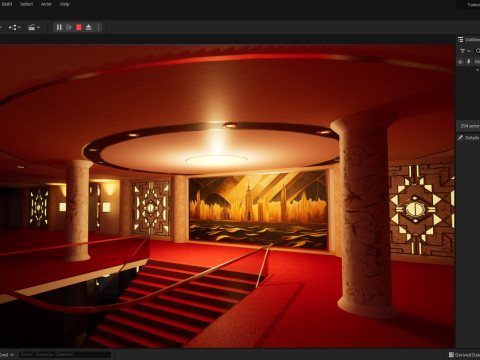The height and width of the screenshot is (360, 480).
Task: Open the cinematics clapperboard dropdown
Action: (34, 27)
